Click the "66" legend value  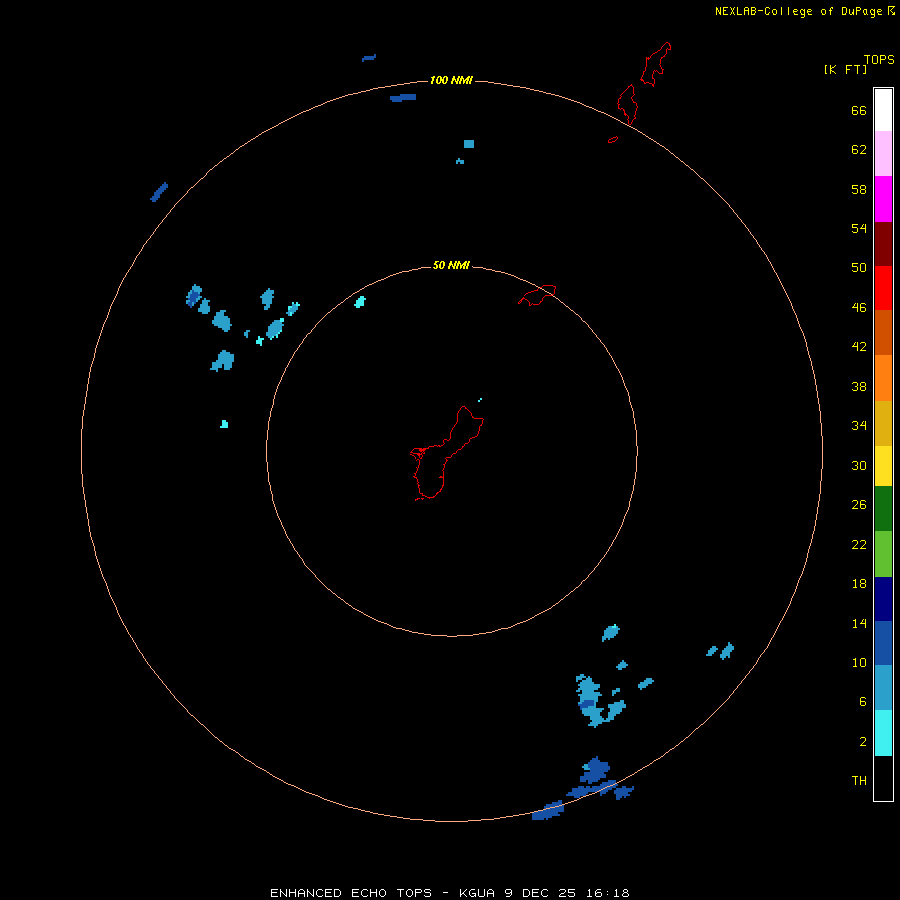(859, 111)
